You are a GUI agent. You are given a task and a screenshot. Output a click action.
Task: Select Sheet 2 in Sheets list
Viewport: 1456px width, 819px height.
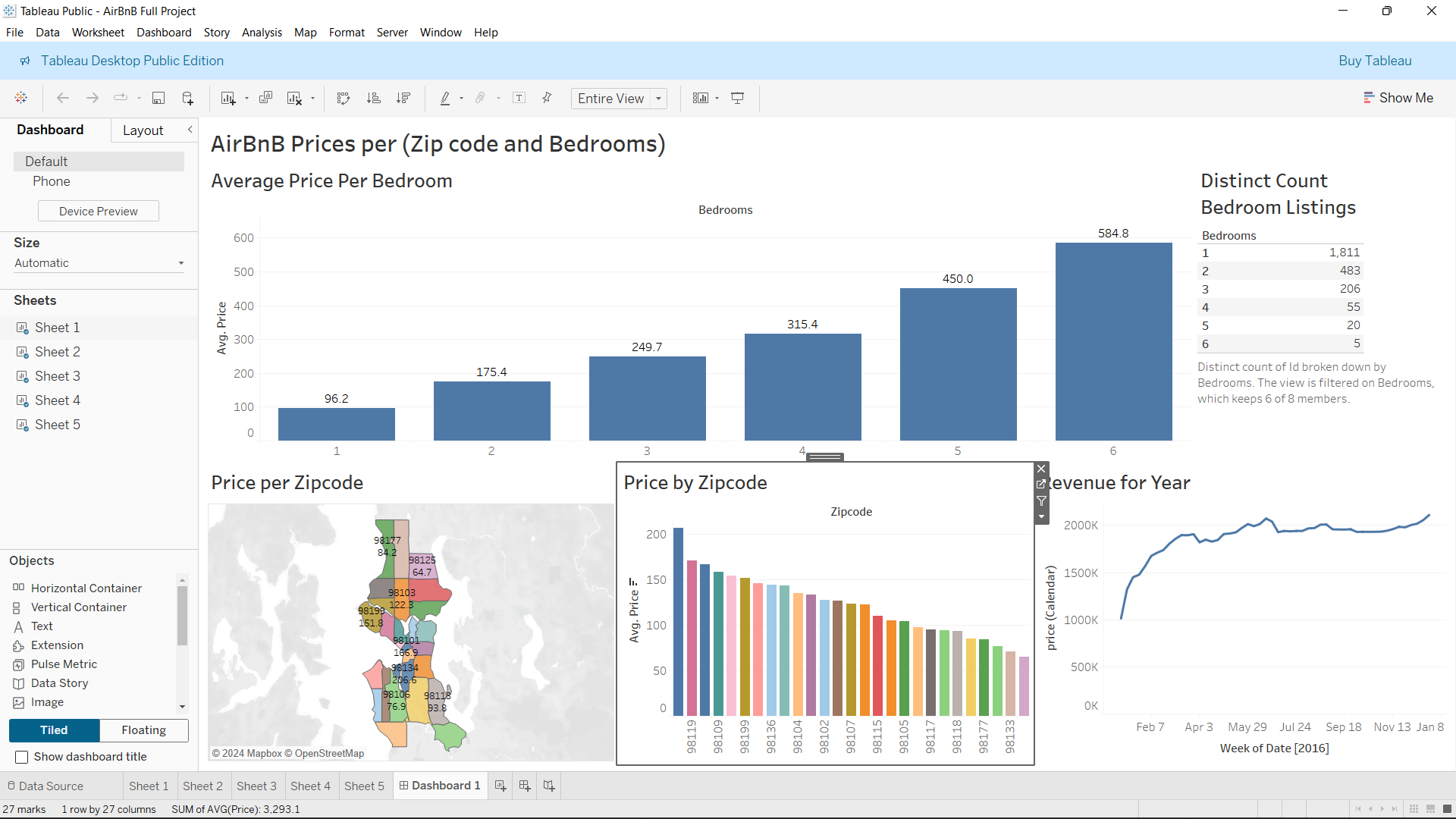click(58, 352)
